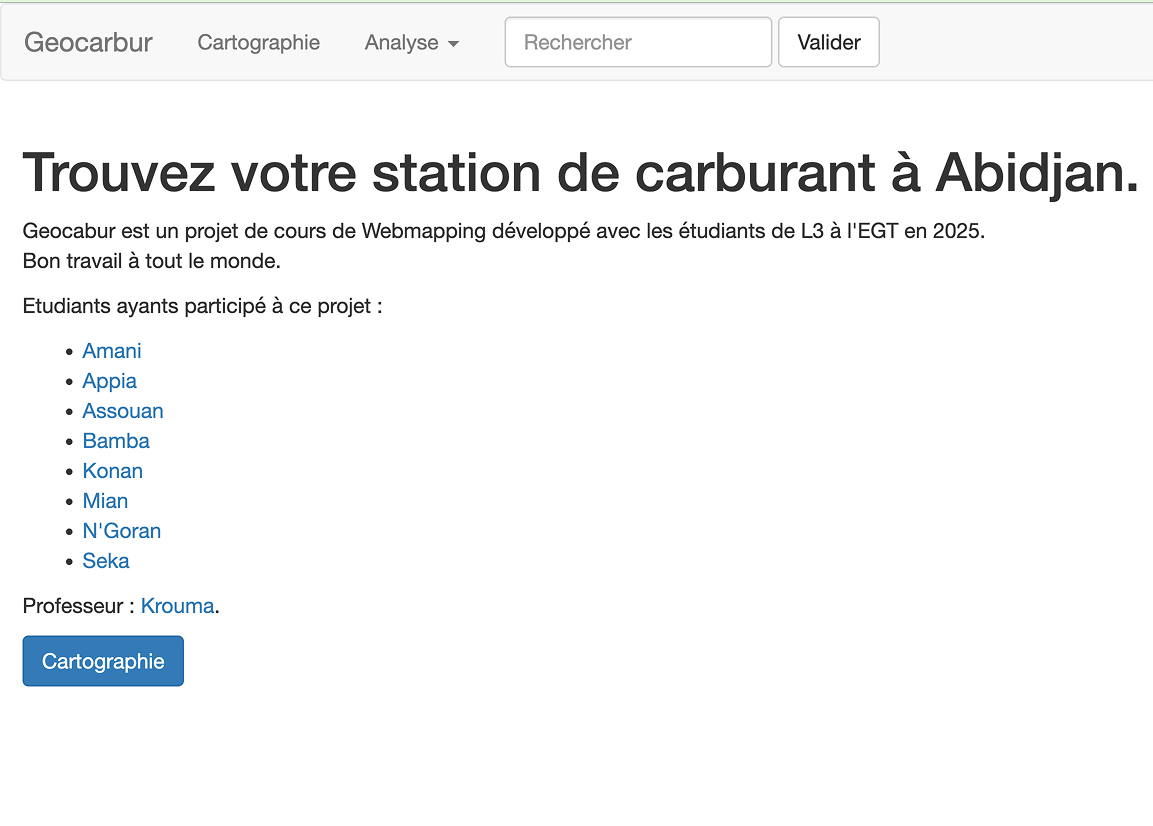Open the Cartographie navbar item
Viewport: 1153px width, 826px height.
tap(258, 42)
